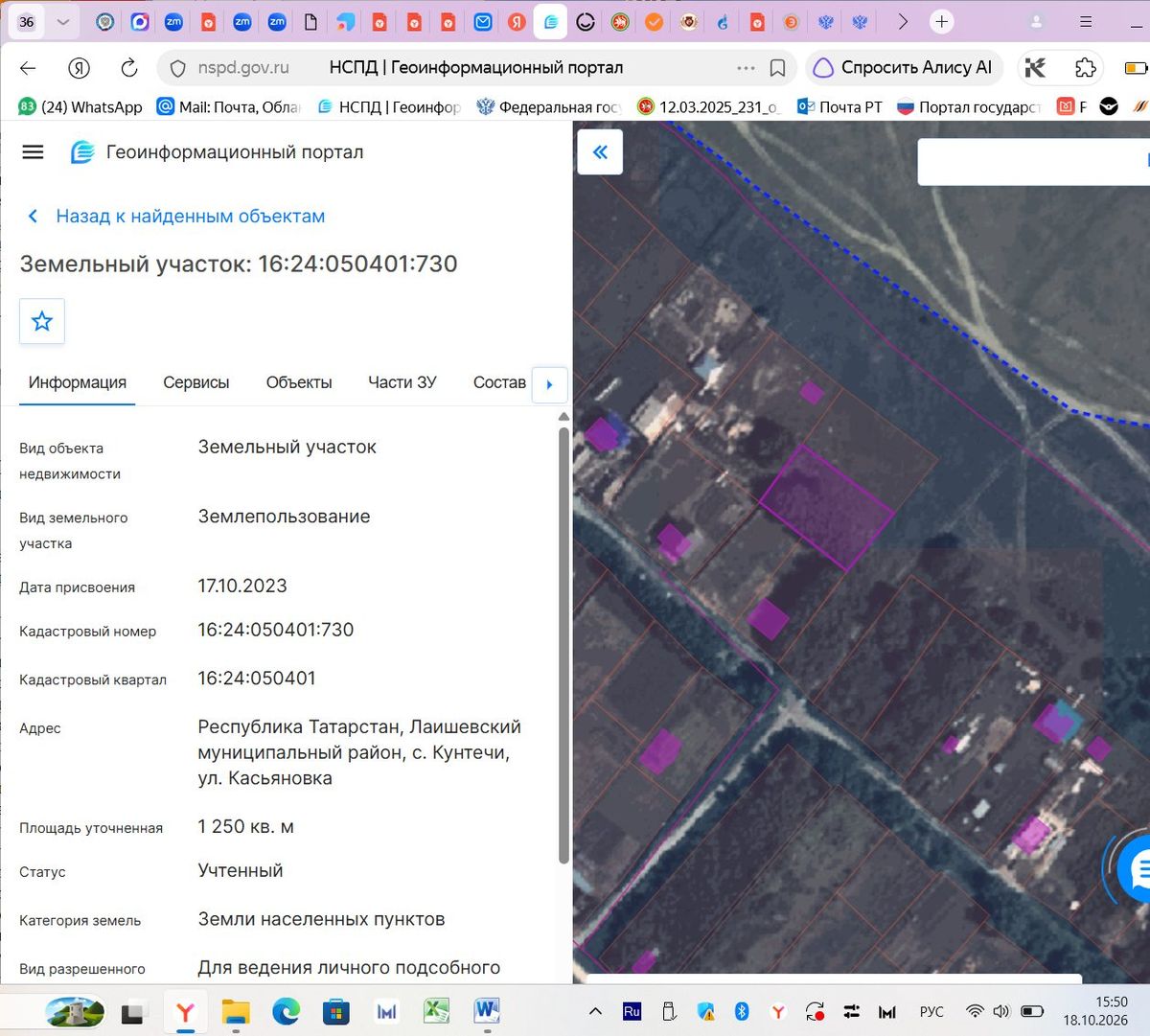Open WhatsApp bookmark
This screenshot has height=1036, width=1150.
80,107
